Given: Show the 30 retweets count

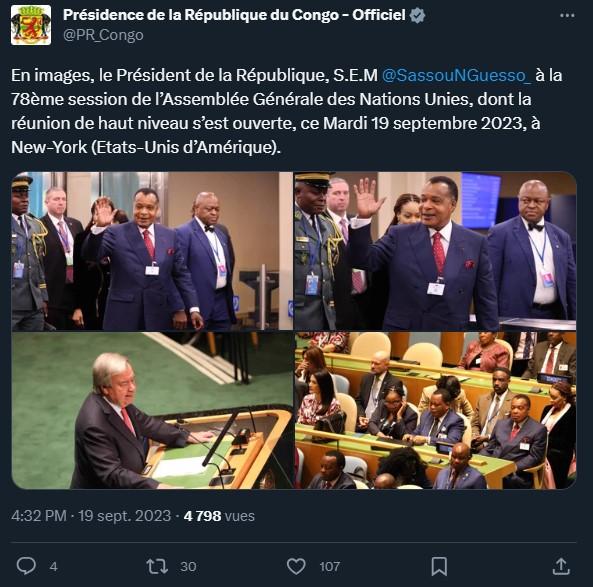Looking at the screenshot, I should 188,567.
